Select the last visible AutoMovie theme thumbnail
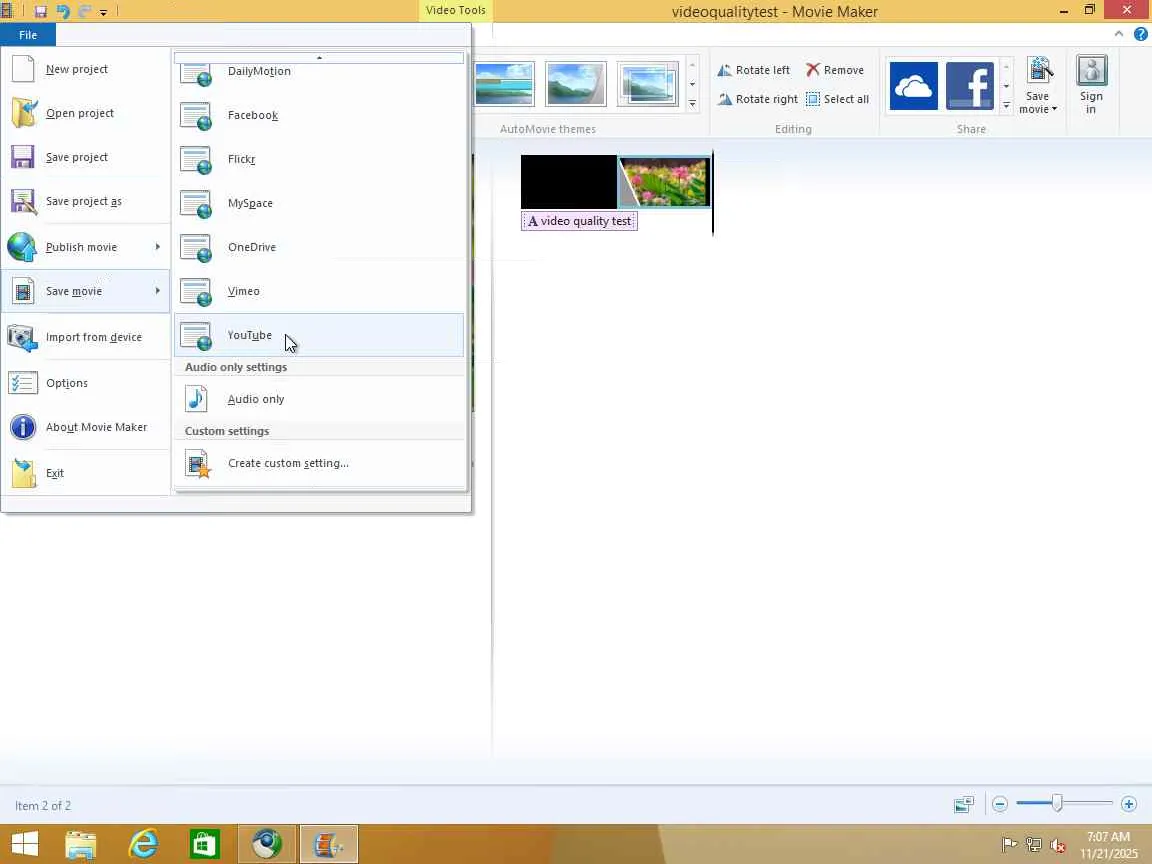The width and height of the screenshot is (1152, 864). click(647, 84)
